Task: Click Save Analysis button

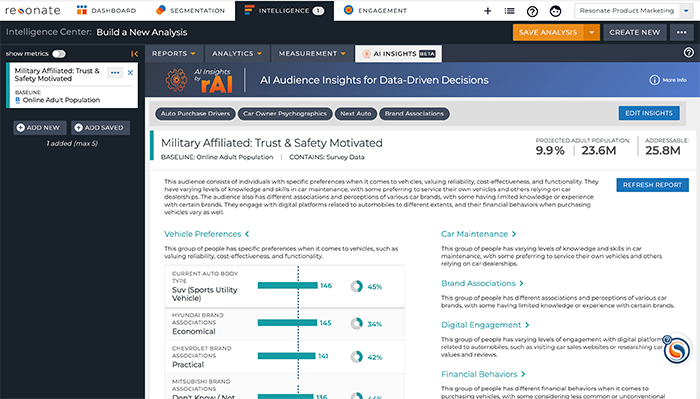Action: click(x=548, y=32)
